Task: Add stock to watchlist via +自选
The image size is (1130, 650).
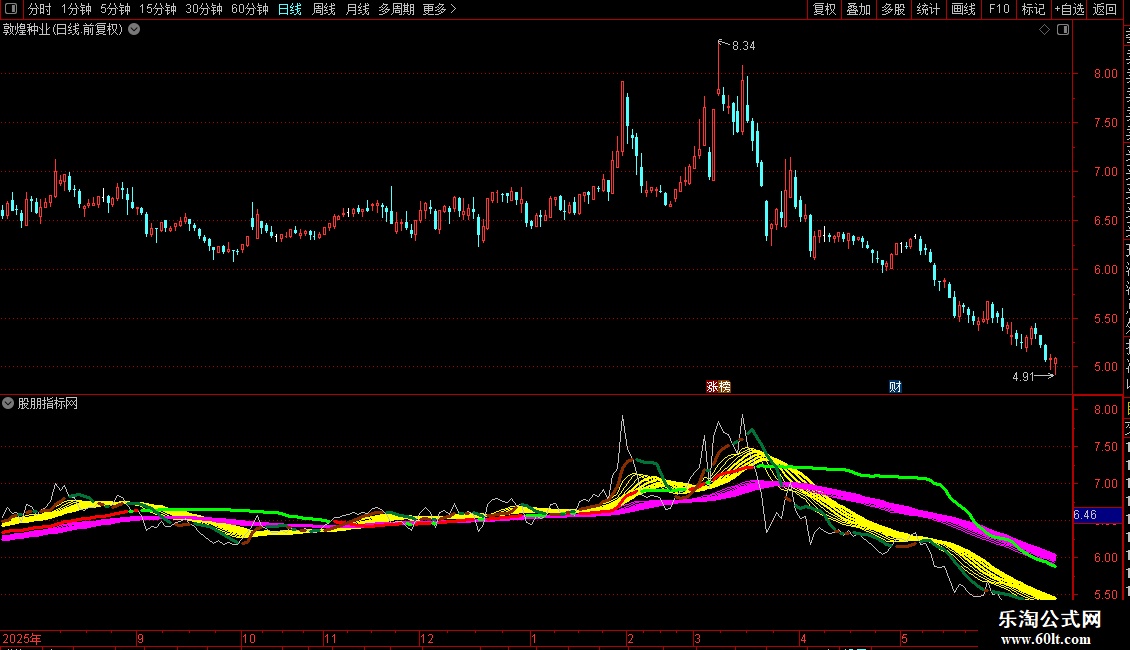Action: coord(1069,9)
